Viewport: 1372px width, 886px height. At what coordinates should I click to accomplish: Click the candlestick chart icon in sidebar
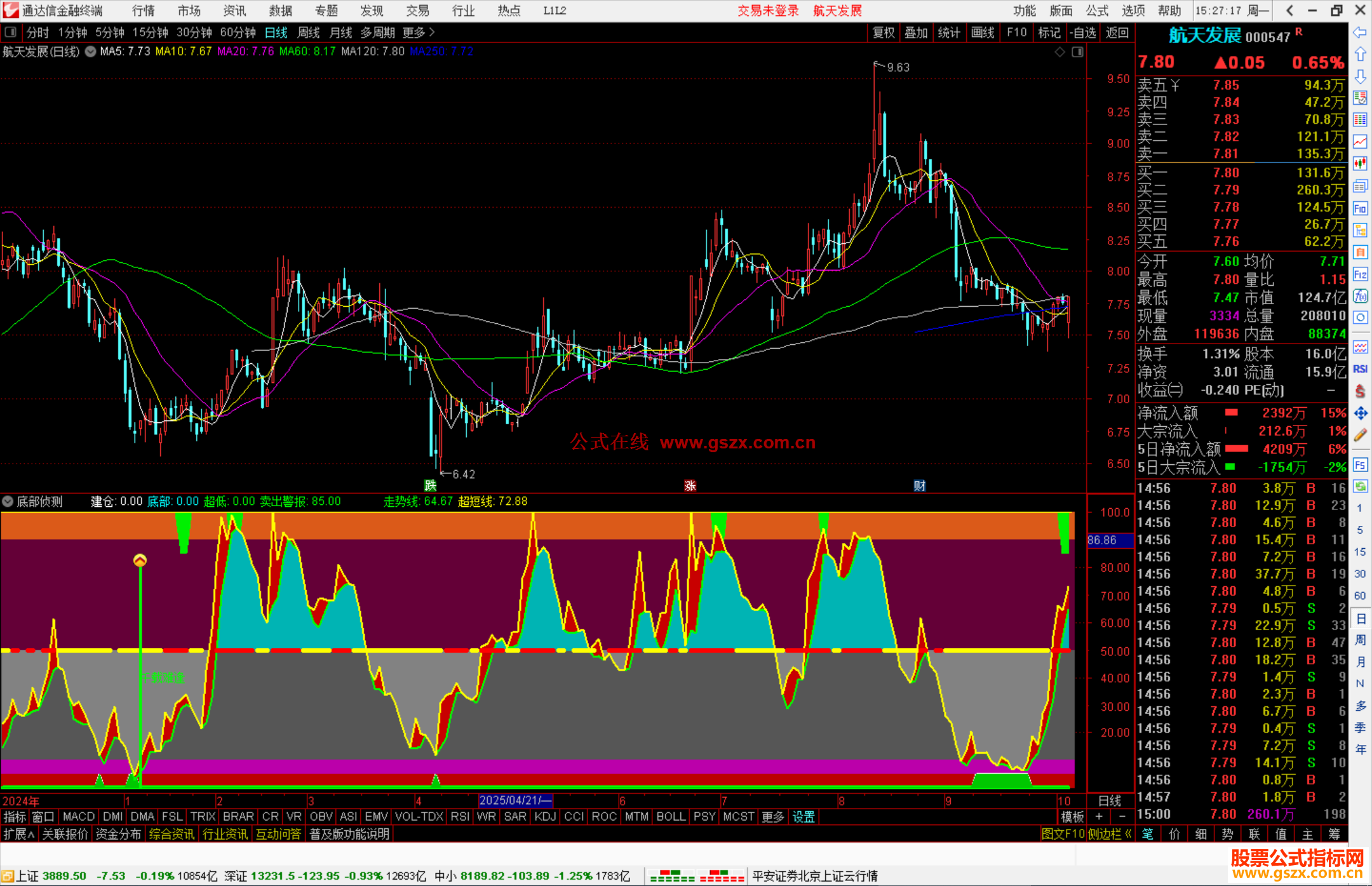(1360, 164)
